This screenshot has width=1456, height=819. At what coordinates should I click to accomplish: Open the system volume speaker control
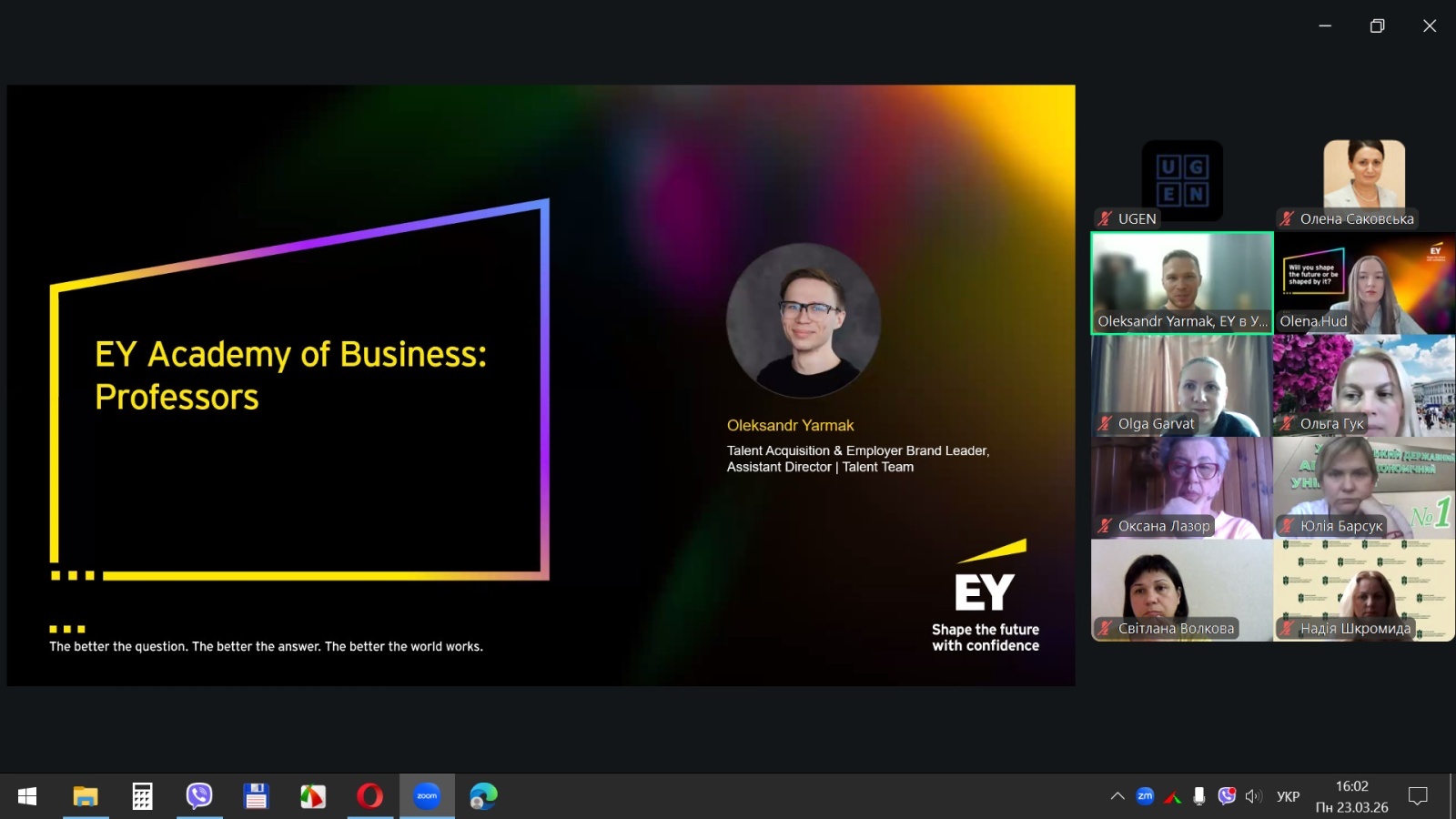coord(1254,796)
